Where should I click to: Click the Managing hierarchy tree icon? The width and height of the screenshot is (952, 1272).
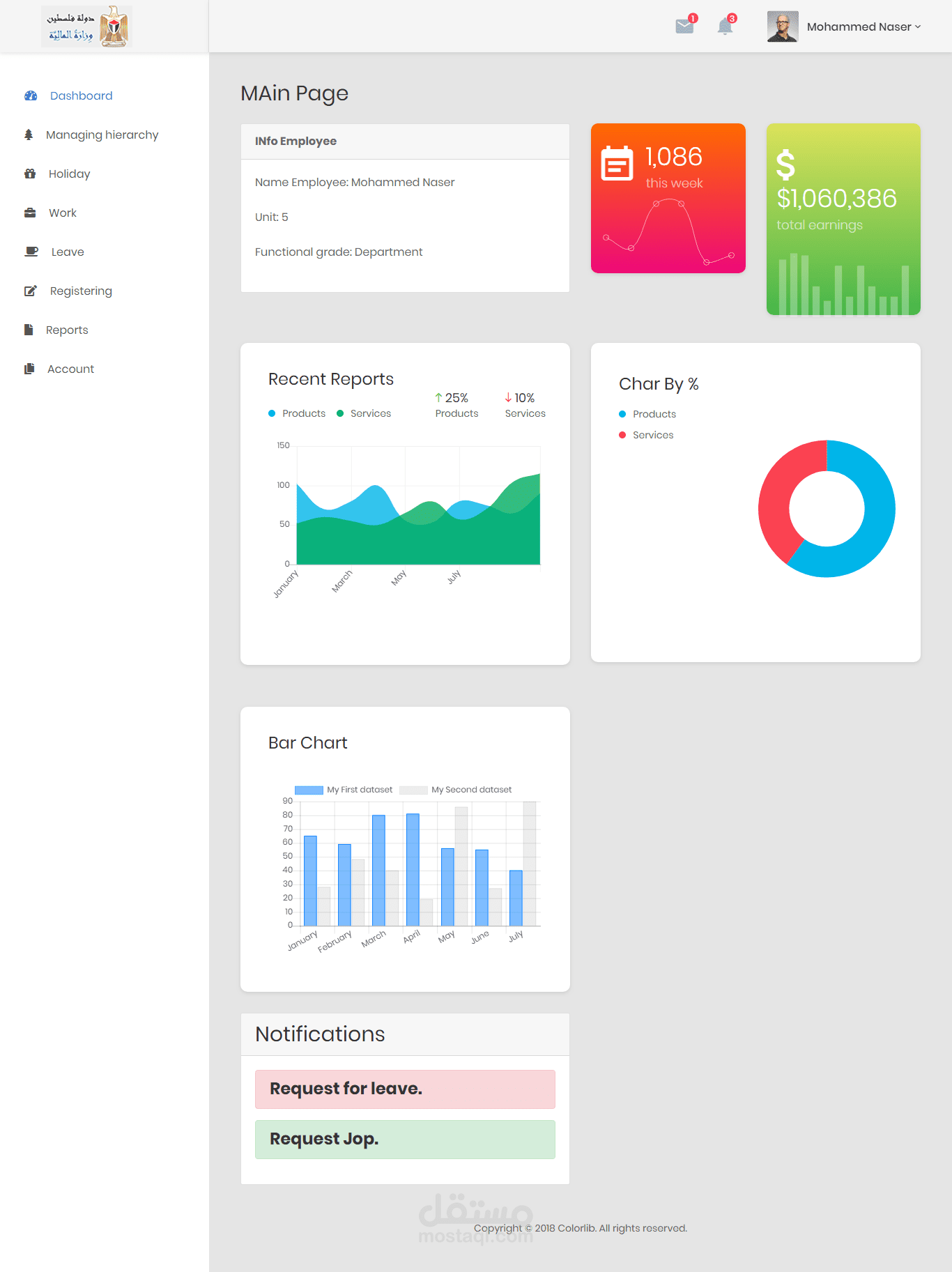coord(29,135)
